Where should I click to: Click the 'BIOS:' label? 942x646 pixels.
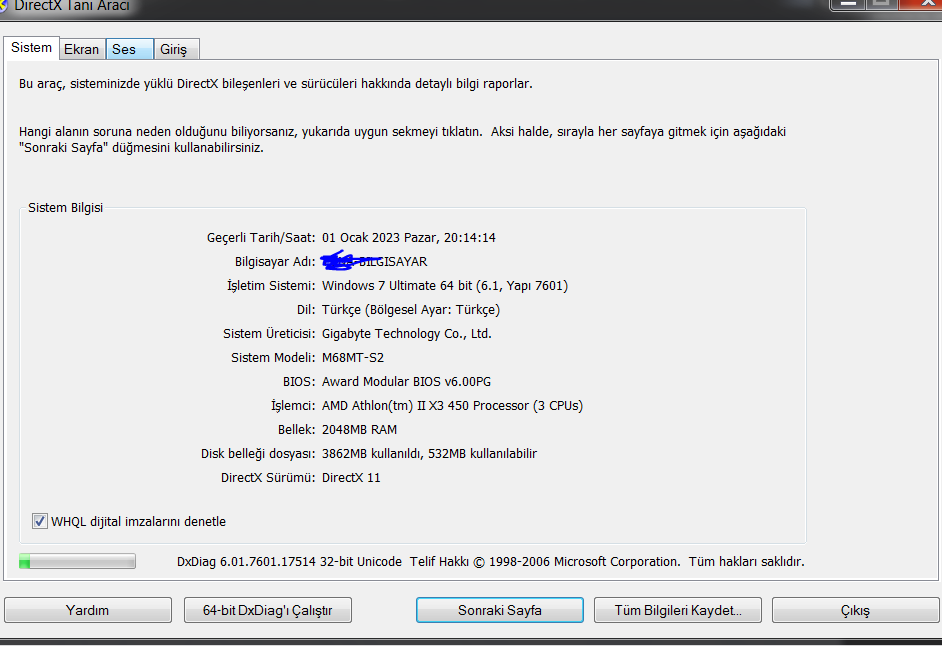(299, 382)
